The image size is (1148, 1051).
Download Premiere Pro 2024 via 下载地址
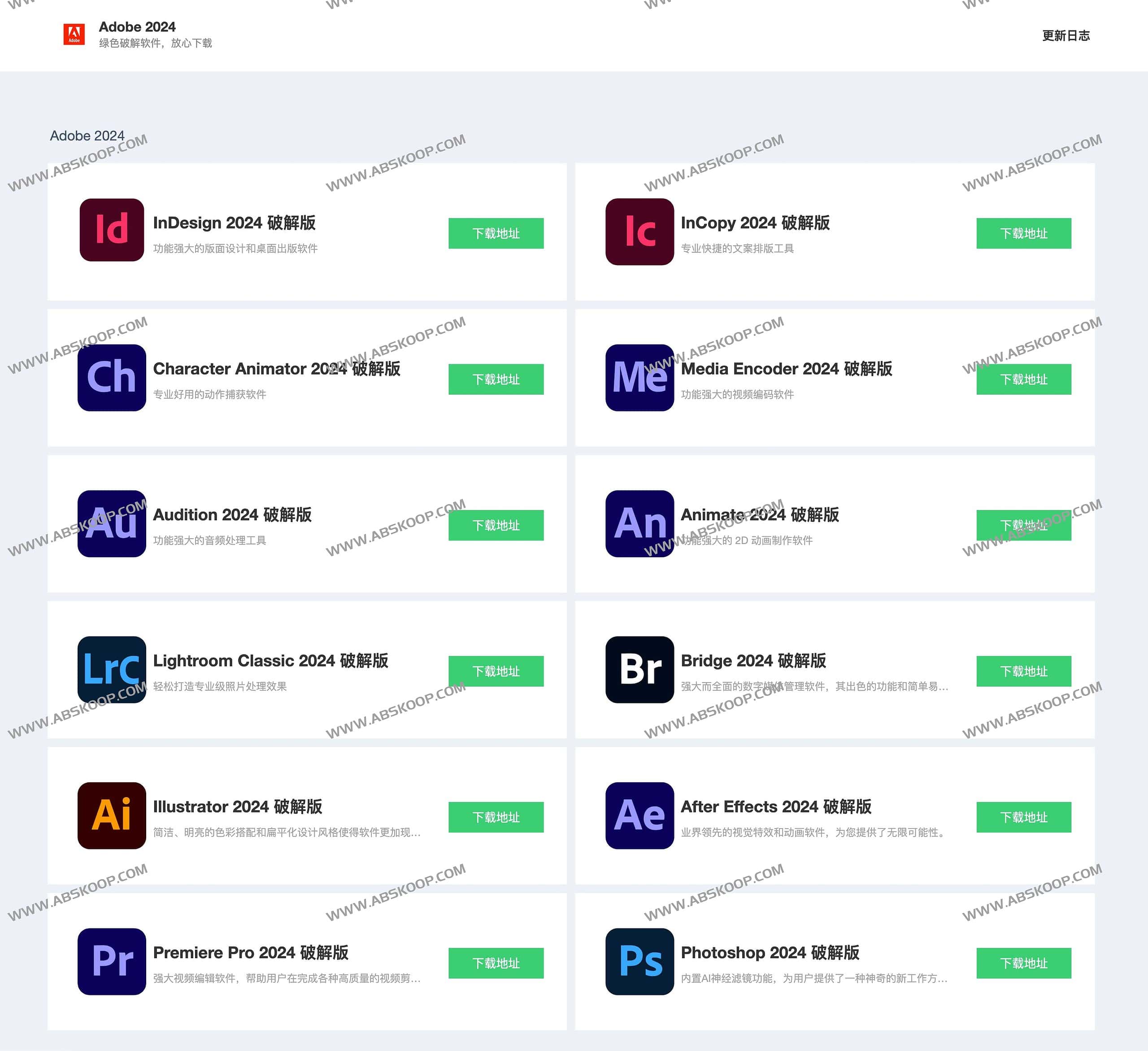[x=496, y=963]
